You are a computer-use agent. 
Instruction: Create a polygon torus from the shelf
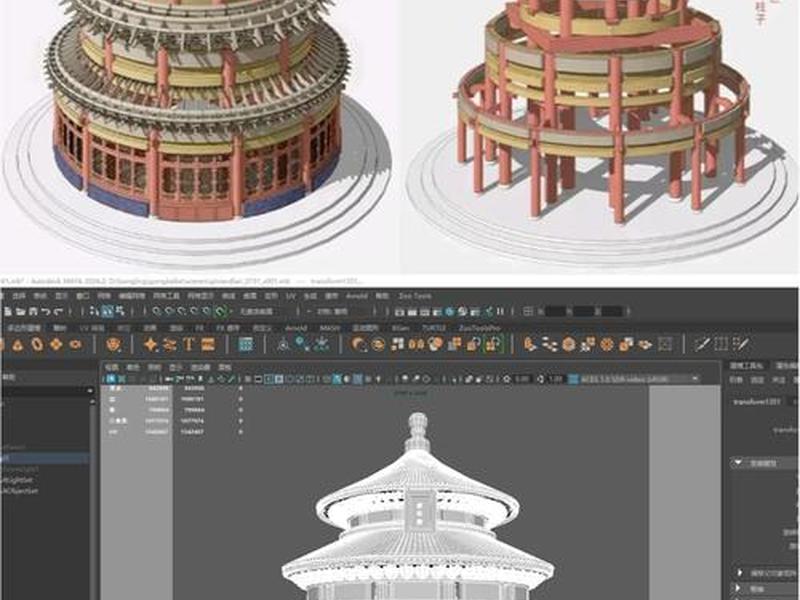(x=37, y=345)
